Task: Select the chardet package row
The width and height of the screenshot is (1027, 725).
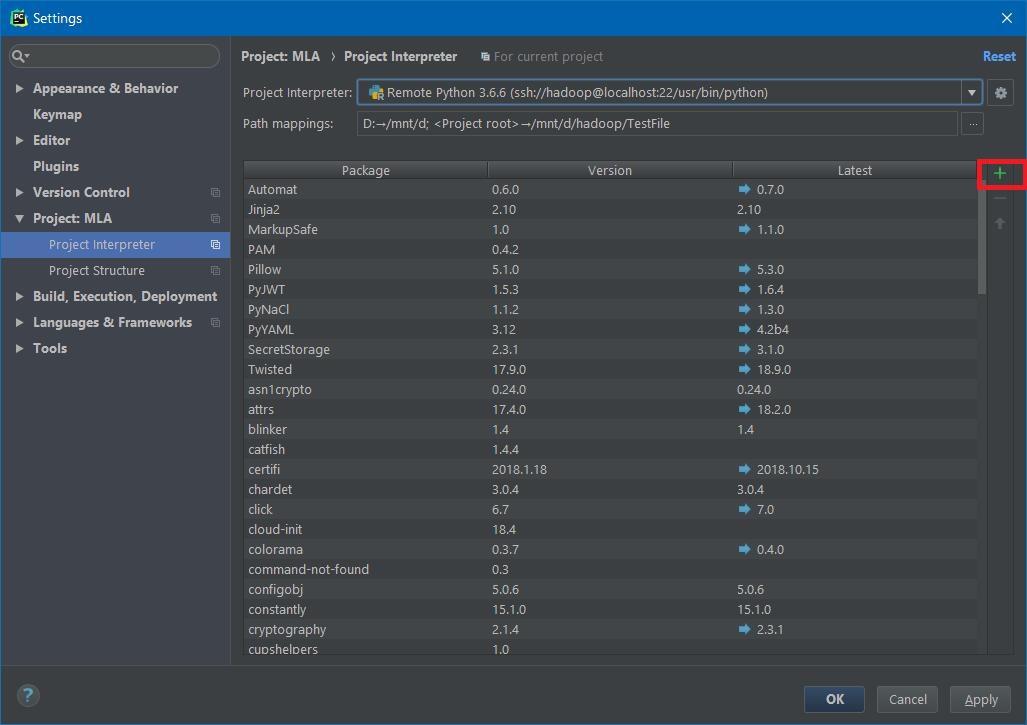Action: pos(610,489)
